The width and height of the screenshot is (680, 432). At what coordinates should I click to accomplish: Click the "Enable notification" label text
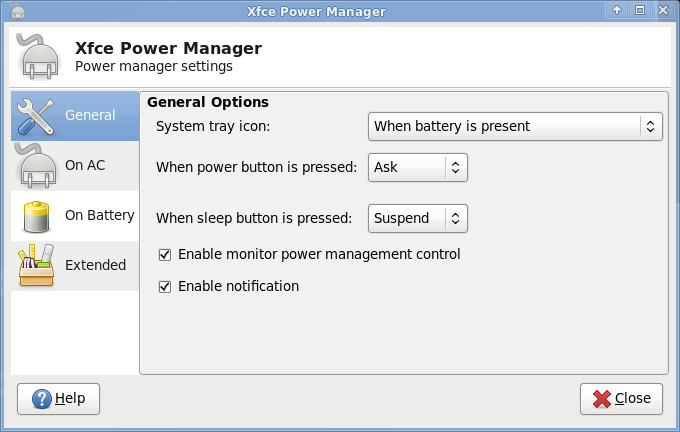click(239, 286)
